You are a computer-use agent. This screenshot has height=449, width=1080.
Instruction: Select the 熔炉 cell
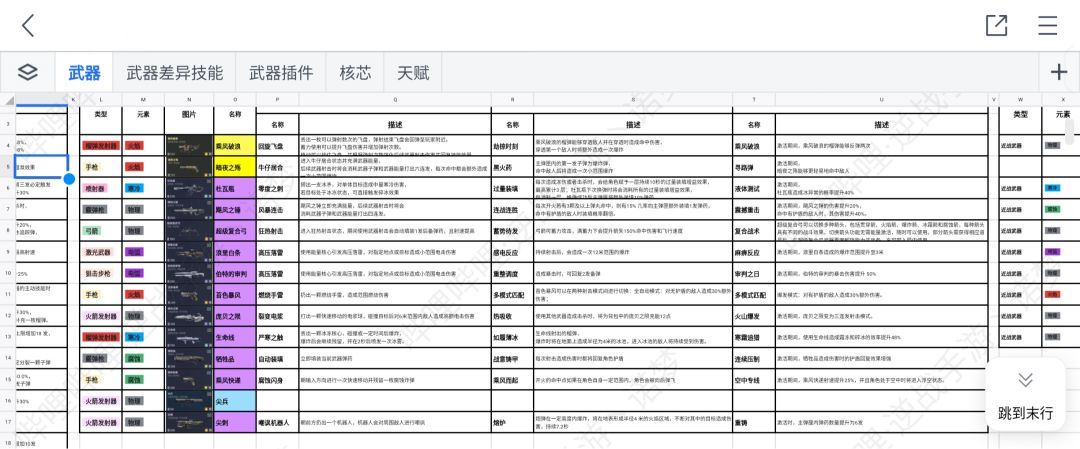(x=512, y=422)
